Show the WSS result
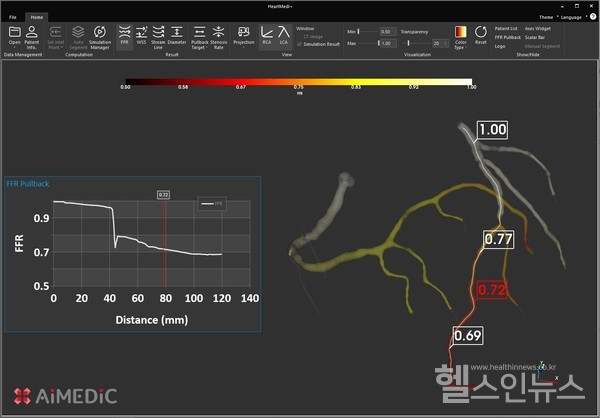 tap(142, 37)
